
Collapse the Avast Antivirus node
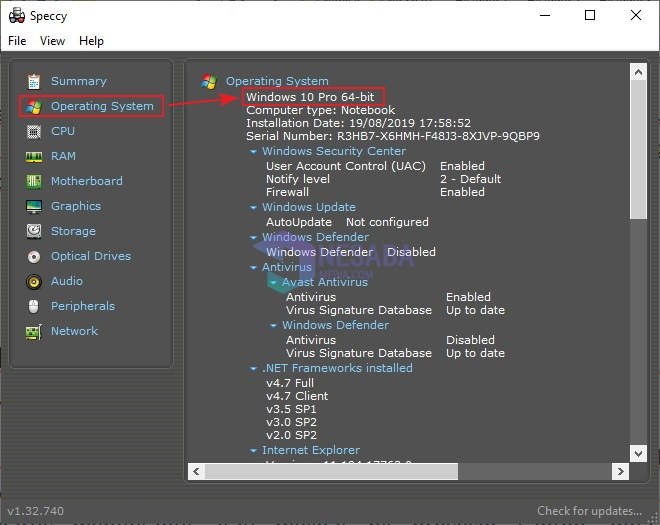(x=274, y=282)
